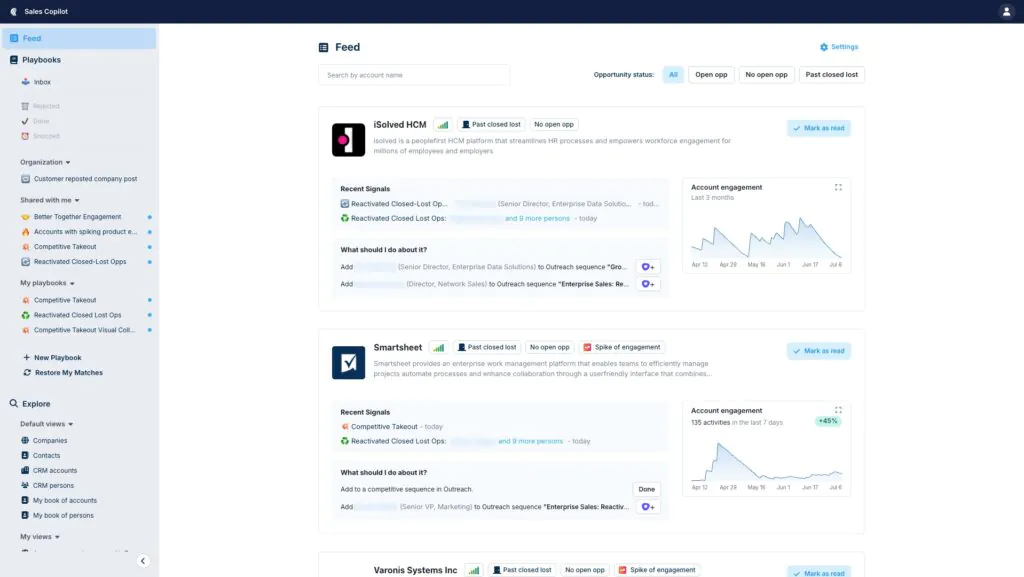This screenshot has width=1024, height=577.
Task: Mark iSolved HCM as read
Action: (819, 128)
